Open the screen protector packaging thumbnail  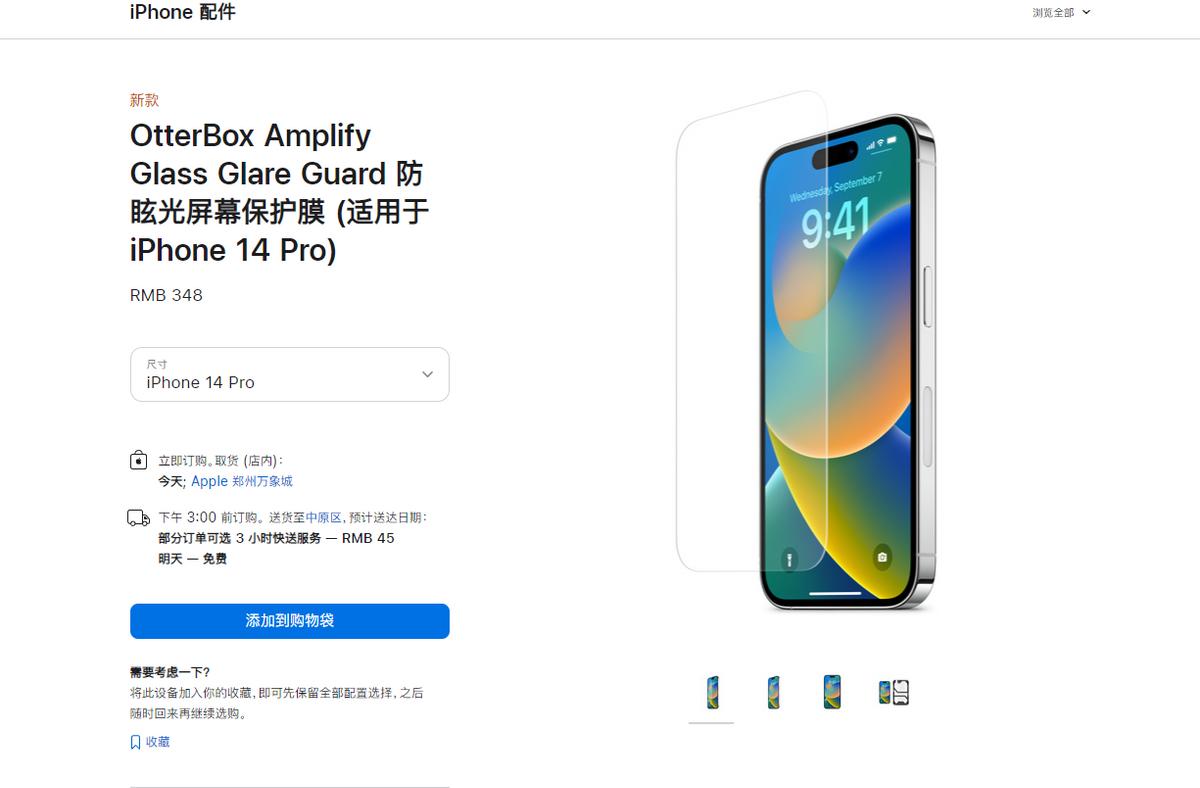pyautogui.click(x=893, y=690)
